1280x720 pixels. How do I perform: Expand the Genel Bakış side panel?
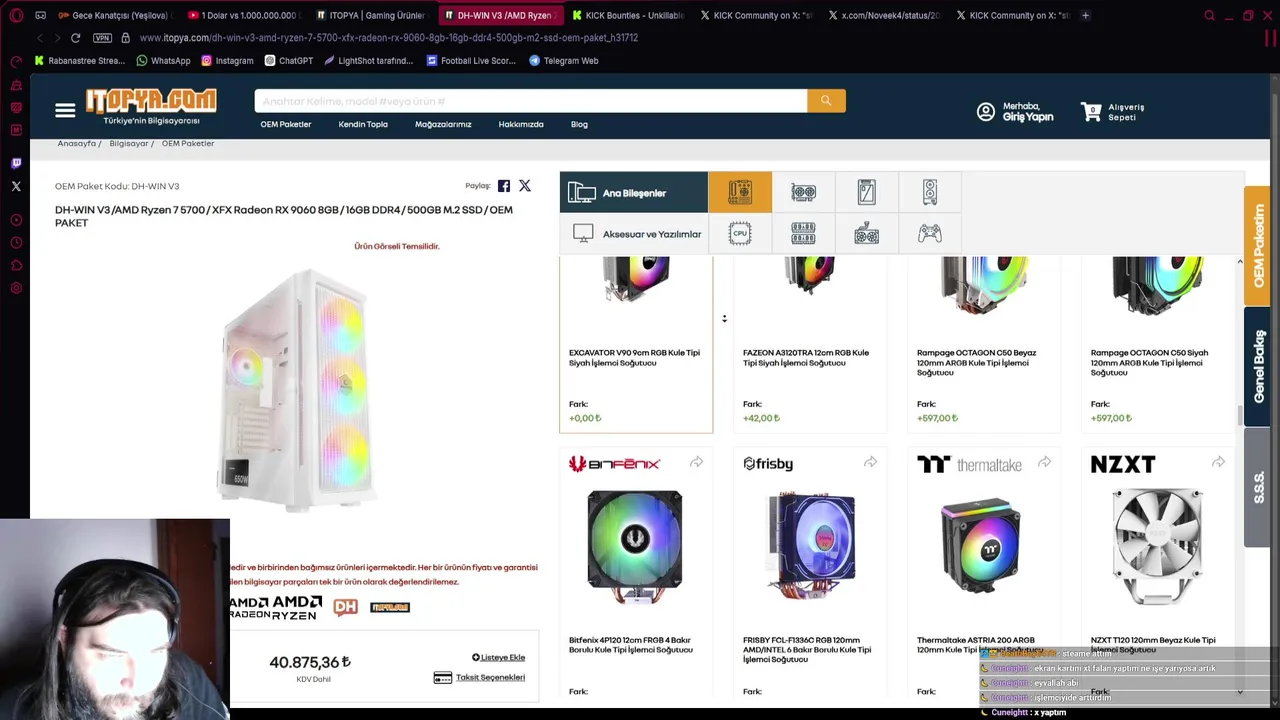click(x=1257, y=366)
